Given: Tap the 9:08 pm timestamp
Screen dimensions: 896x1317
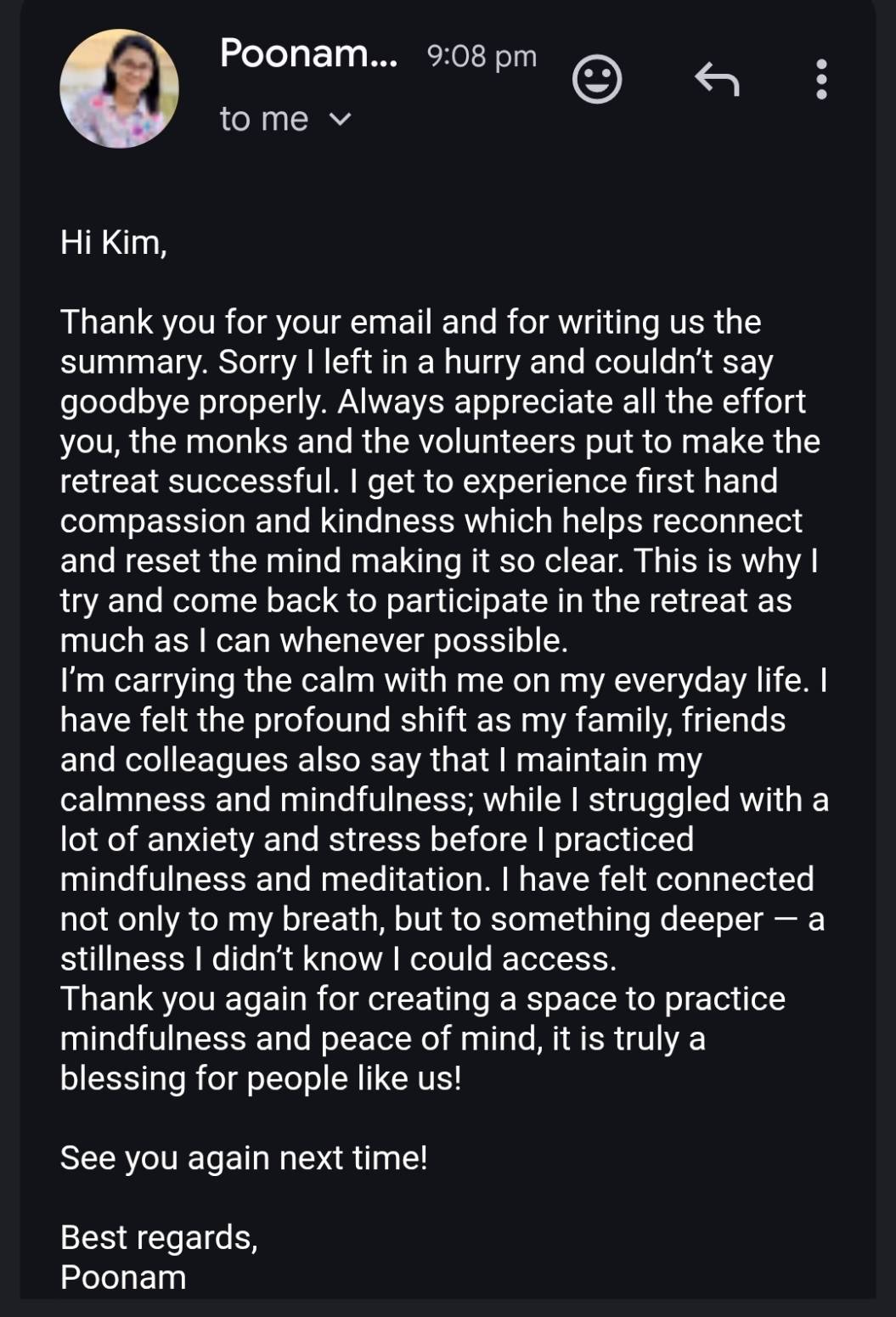Looking at the screenshot, I should coord(482,56).
